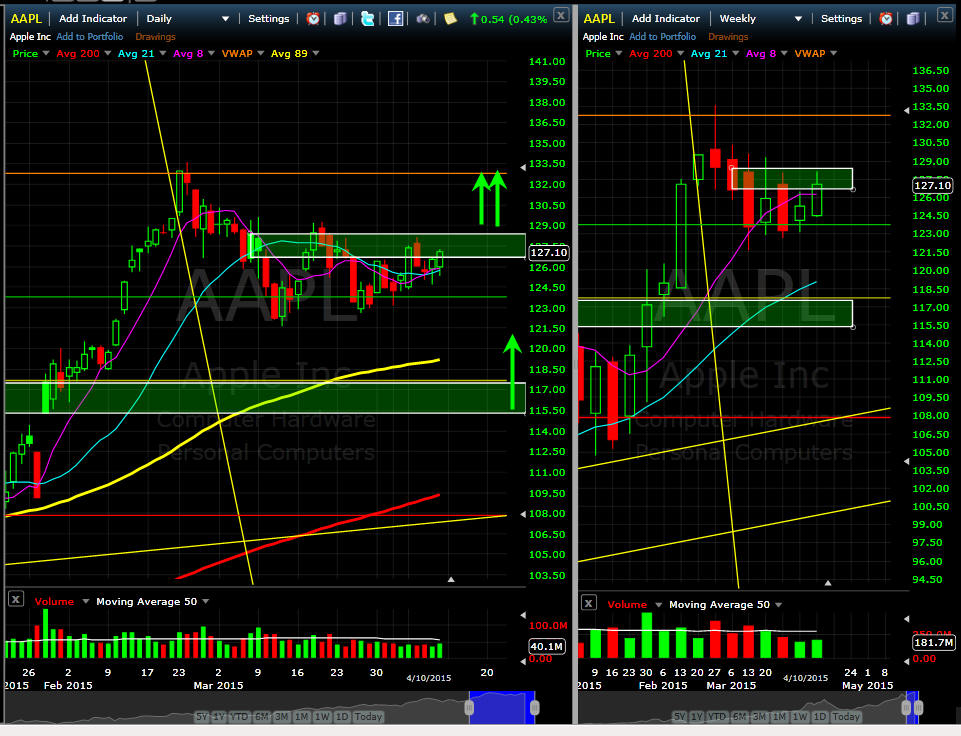The width and height of the screenshot is (961, 736).
Task: Grab left handle of Weekly range slider
Action: pos(906,708)
